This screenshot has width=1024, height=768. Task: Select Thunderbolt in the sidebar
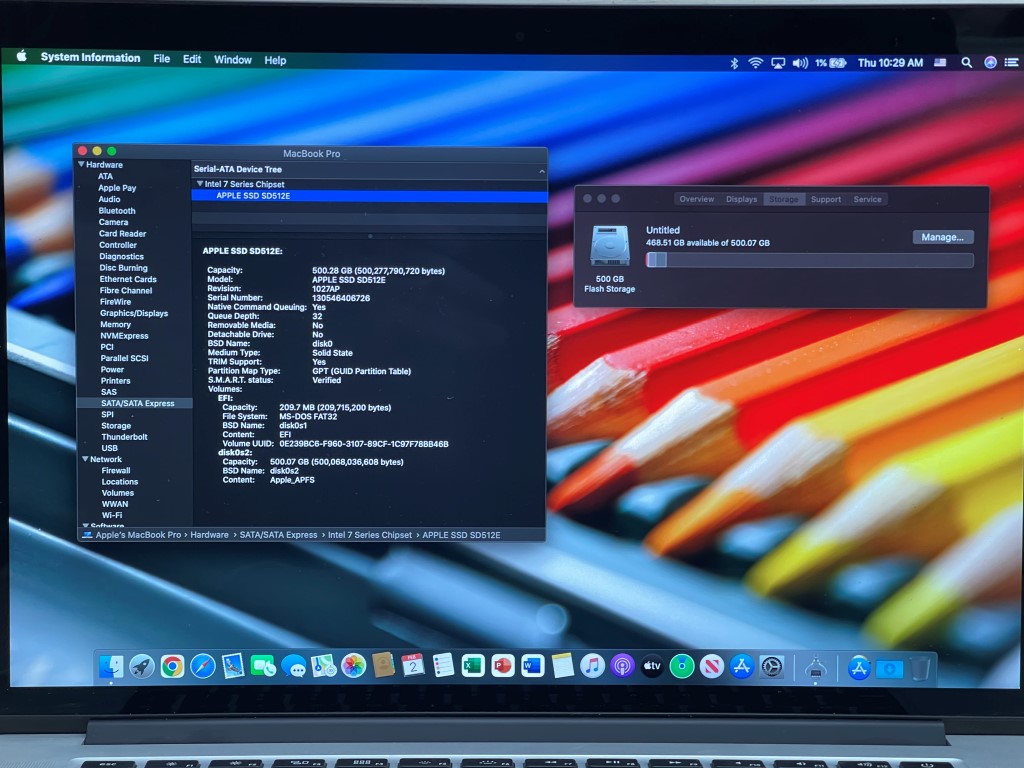(x=124, y=437)
